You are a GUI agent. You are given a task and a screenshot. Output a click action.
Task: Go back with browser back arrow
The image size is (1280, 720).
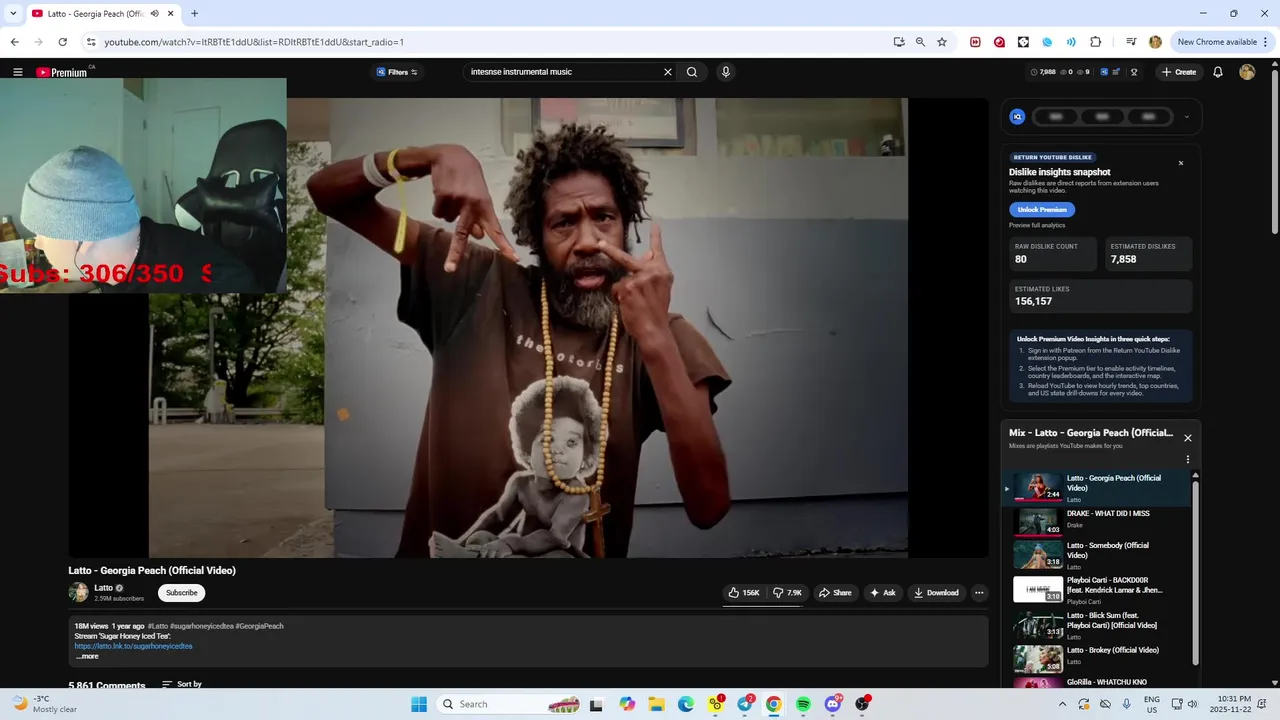tap(14, 42)
